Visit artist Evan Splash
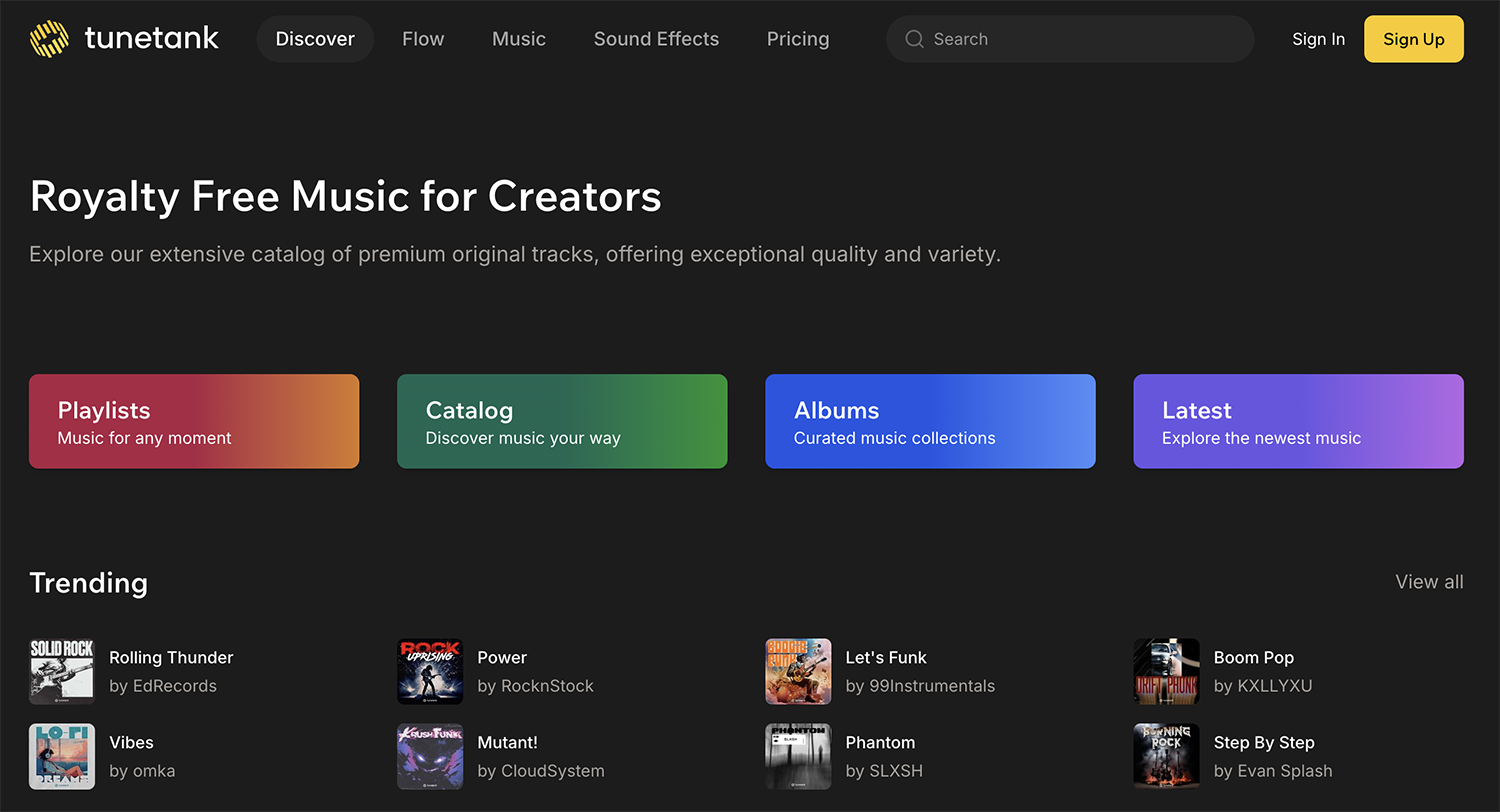Viewport: 1500px width, 812px height. pyautogui.click(x=1273, y=771)
